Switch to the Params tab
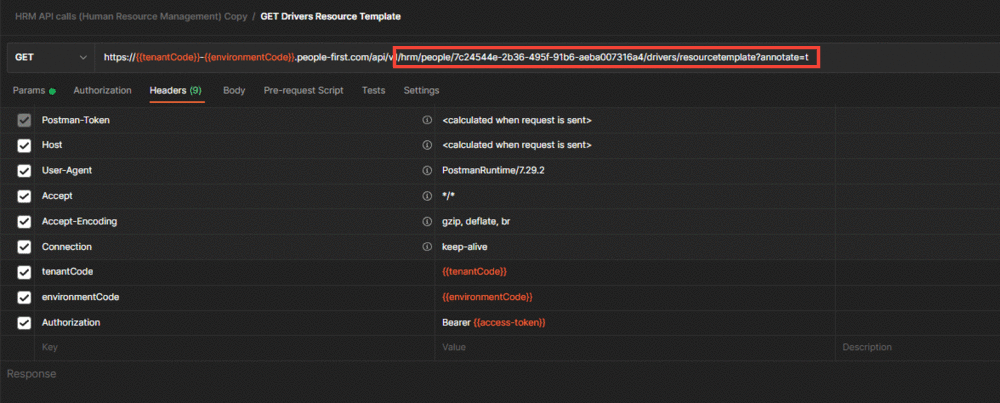The height and width of the screenshot is (403, 1000). click(34, 91)
